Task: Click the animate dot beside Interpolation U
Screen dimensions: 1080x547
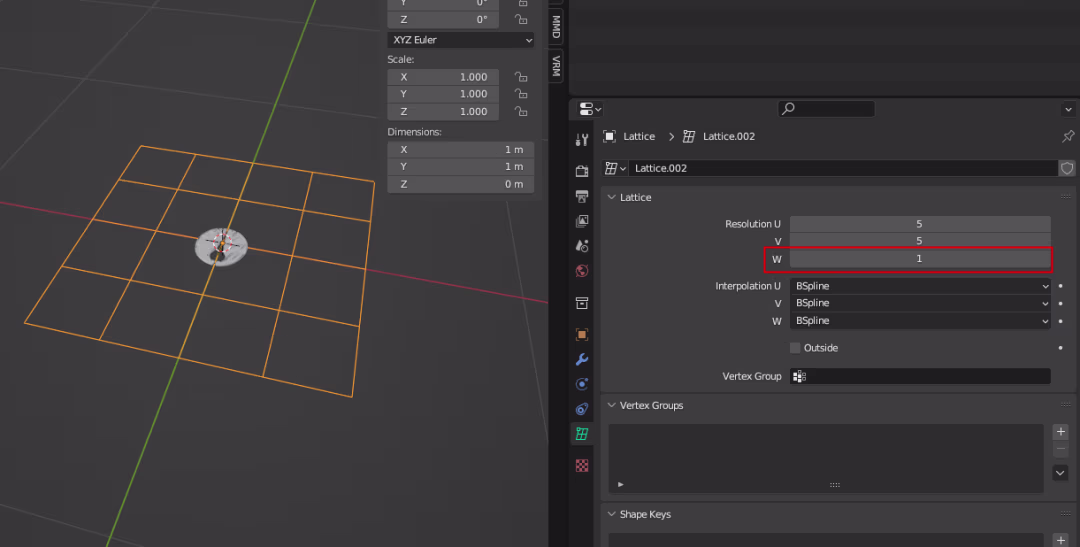Action: pyautogui.click(x=1060, y=286)
